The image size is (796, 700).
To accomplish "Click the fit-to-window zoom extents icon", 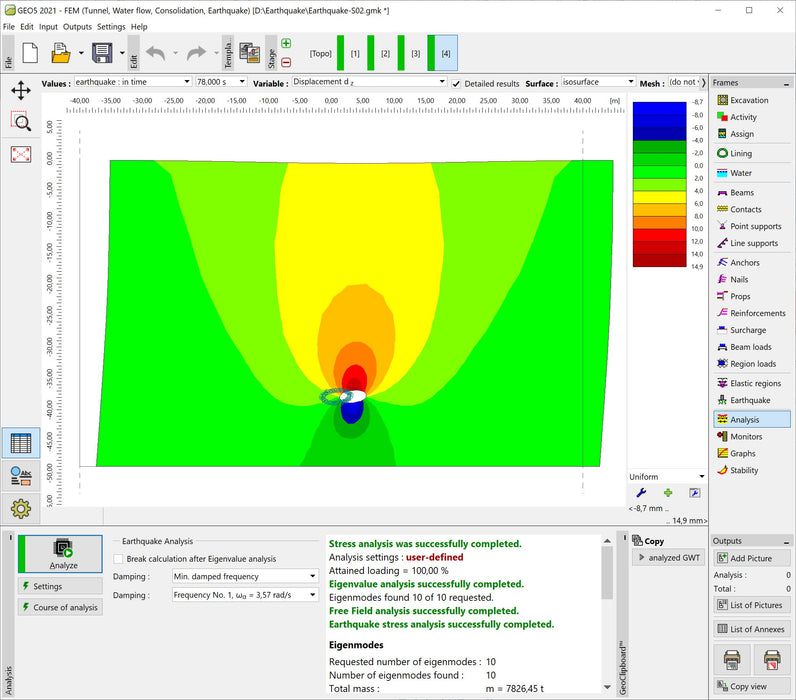I will [x=20, y=154].
